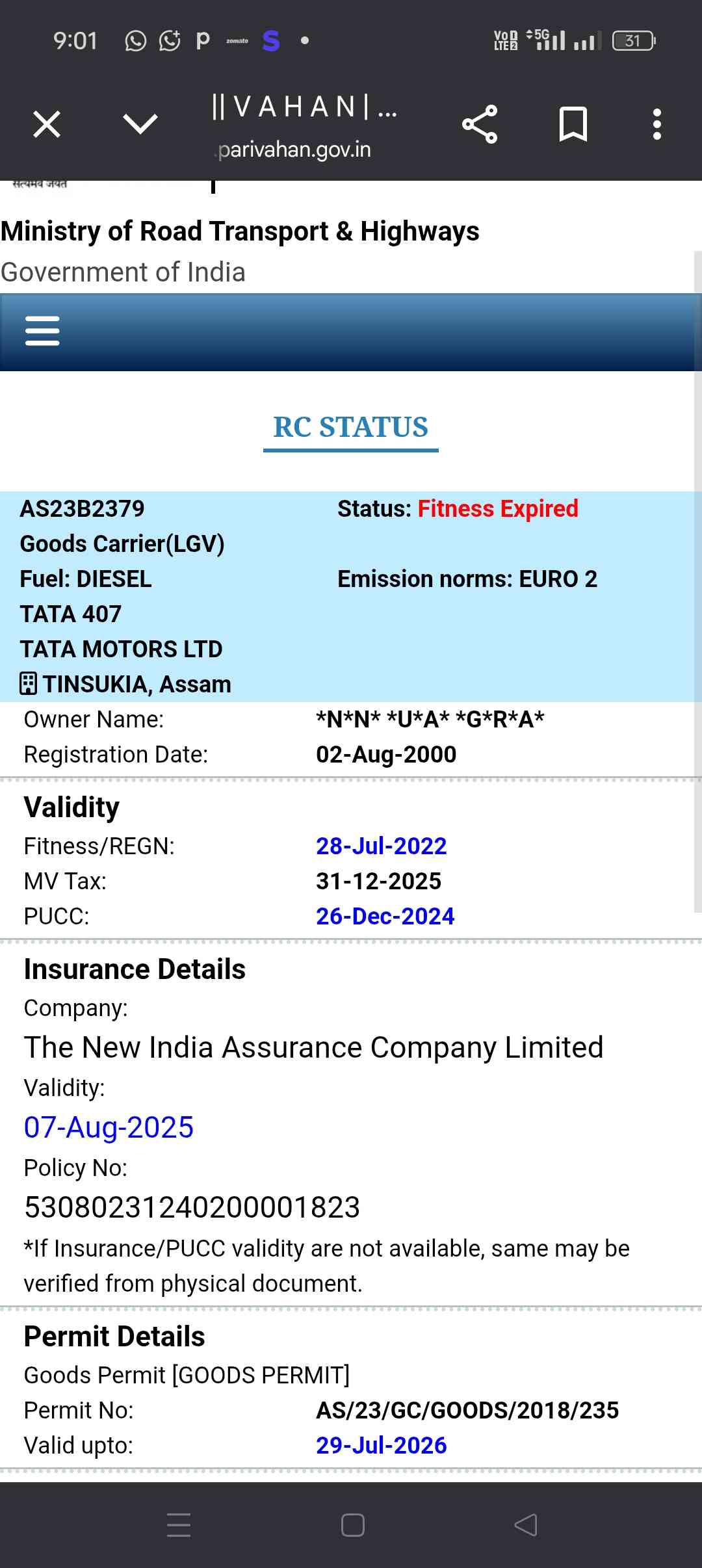Tap Android back button
Screen dimensions: 702x1568
526,1525
